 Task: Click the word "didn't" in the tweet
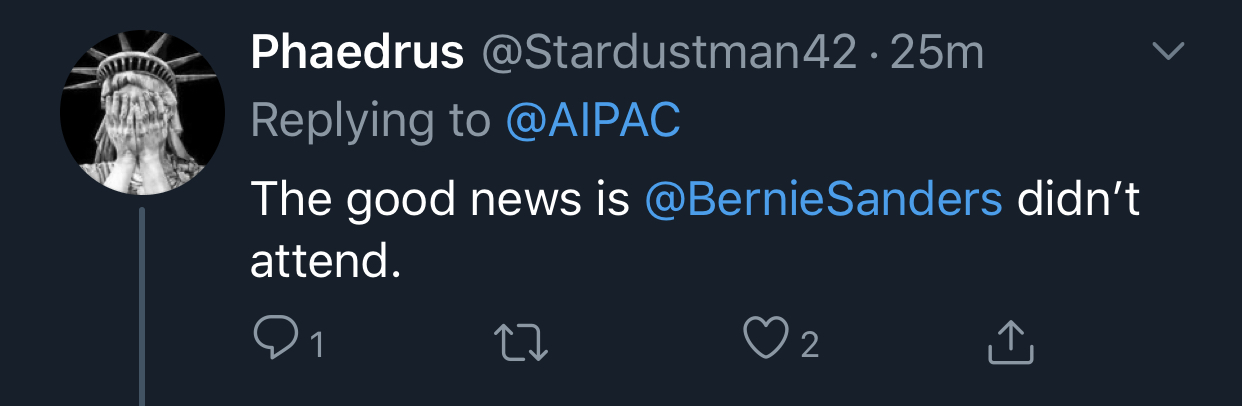(1078, 200)
